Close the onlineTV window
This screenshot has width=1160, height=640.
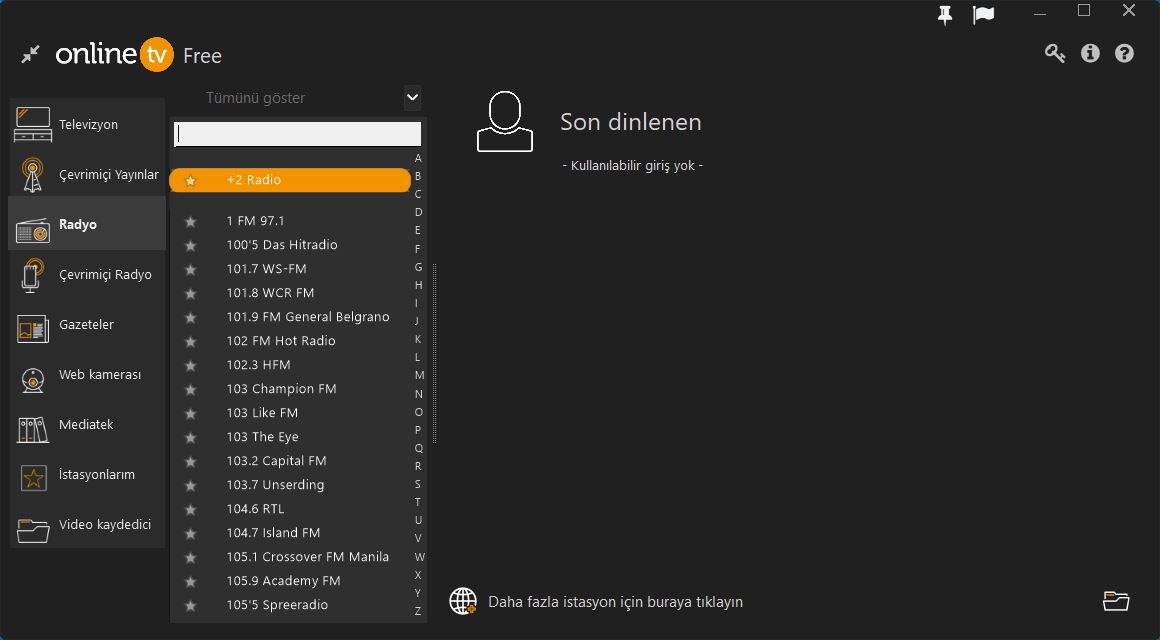pos(1128,11)
